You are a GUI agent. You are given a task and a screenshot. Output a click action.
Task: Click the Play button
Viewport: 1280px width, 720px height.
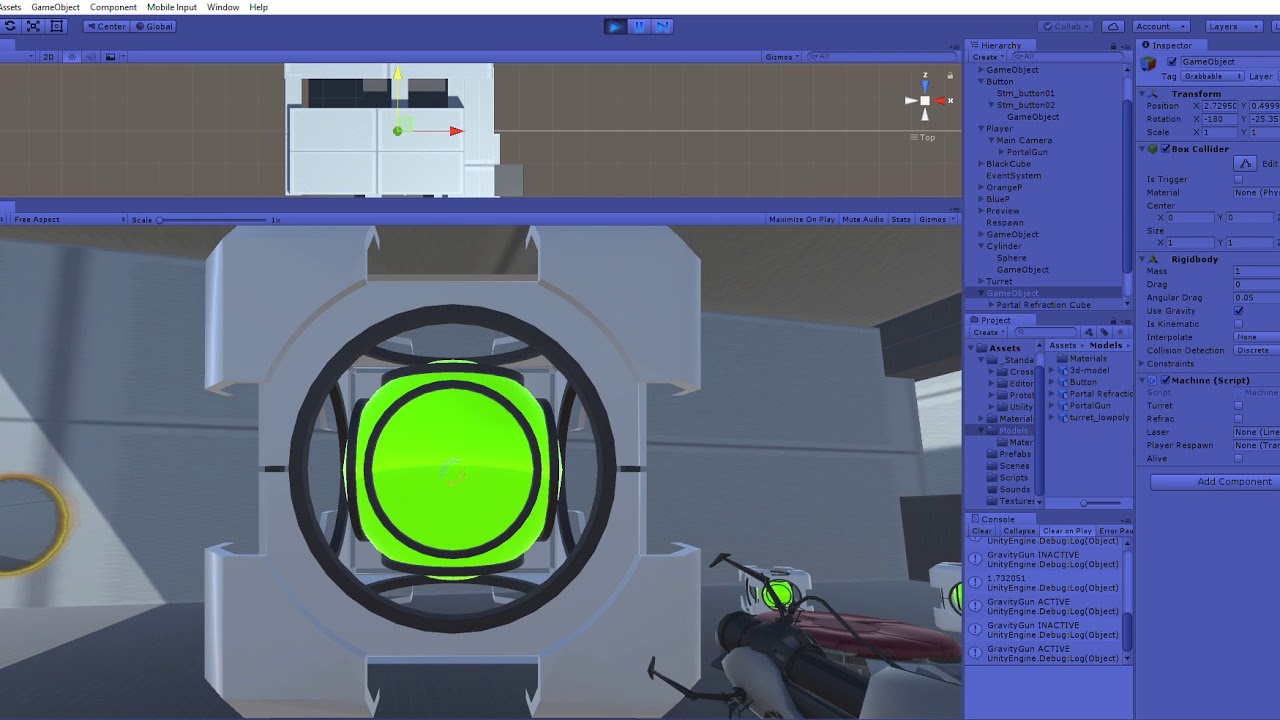click(615, 26)
